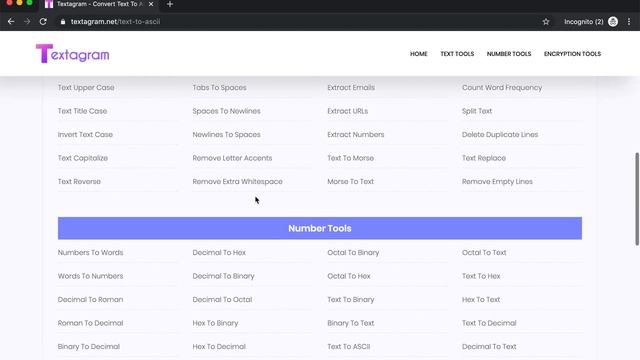The height and width of the screenshot is (360, 640).
Task: Open Hex To Binary tool
Action: (x=216, y=323)
